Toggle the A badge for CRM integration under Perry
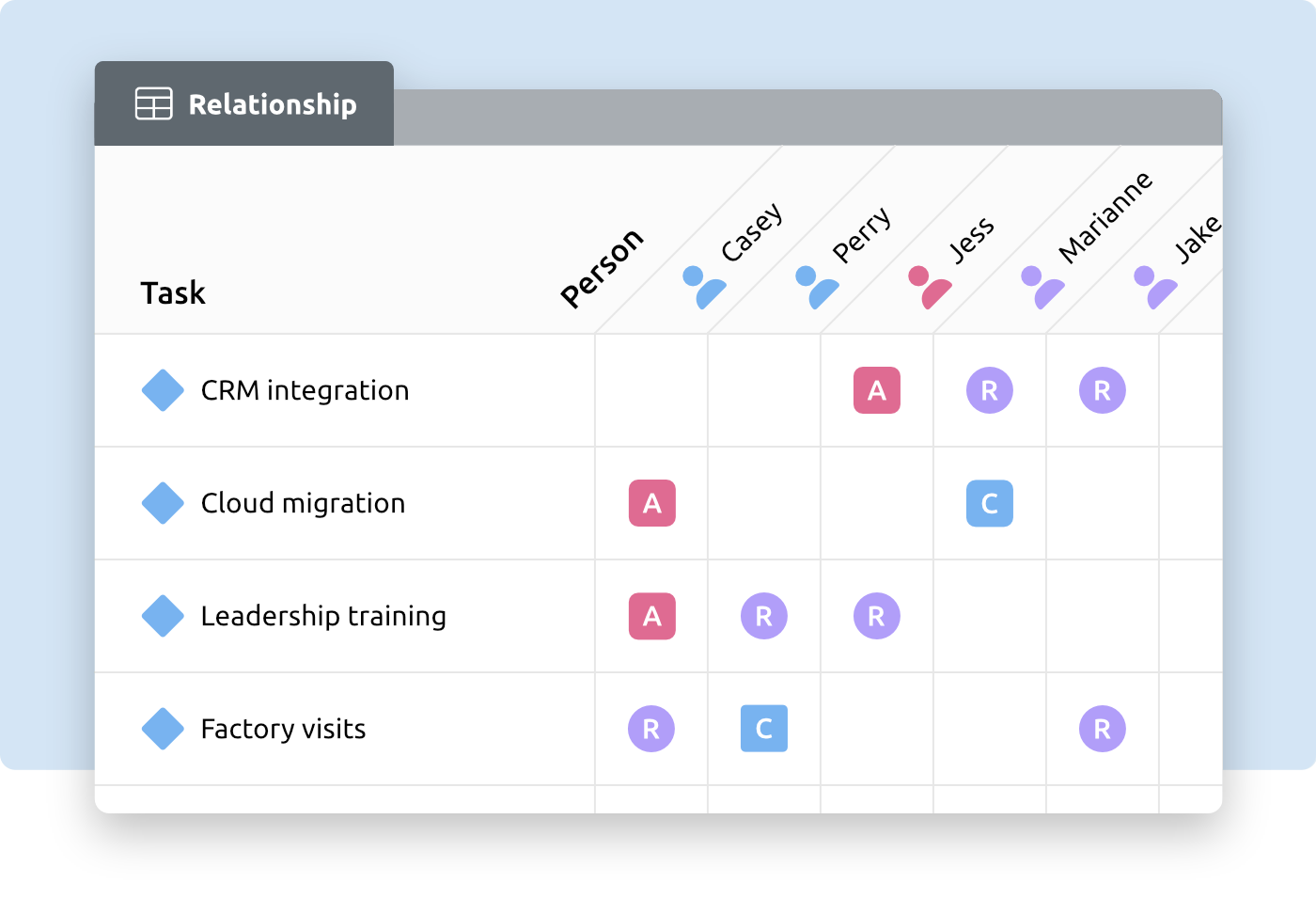 (877, 389)
